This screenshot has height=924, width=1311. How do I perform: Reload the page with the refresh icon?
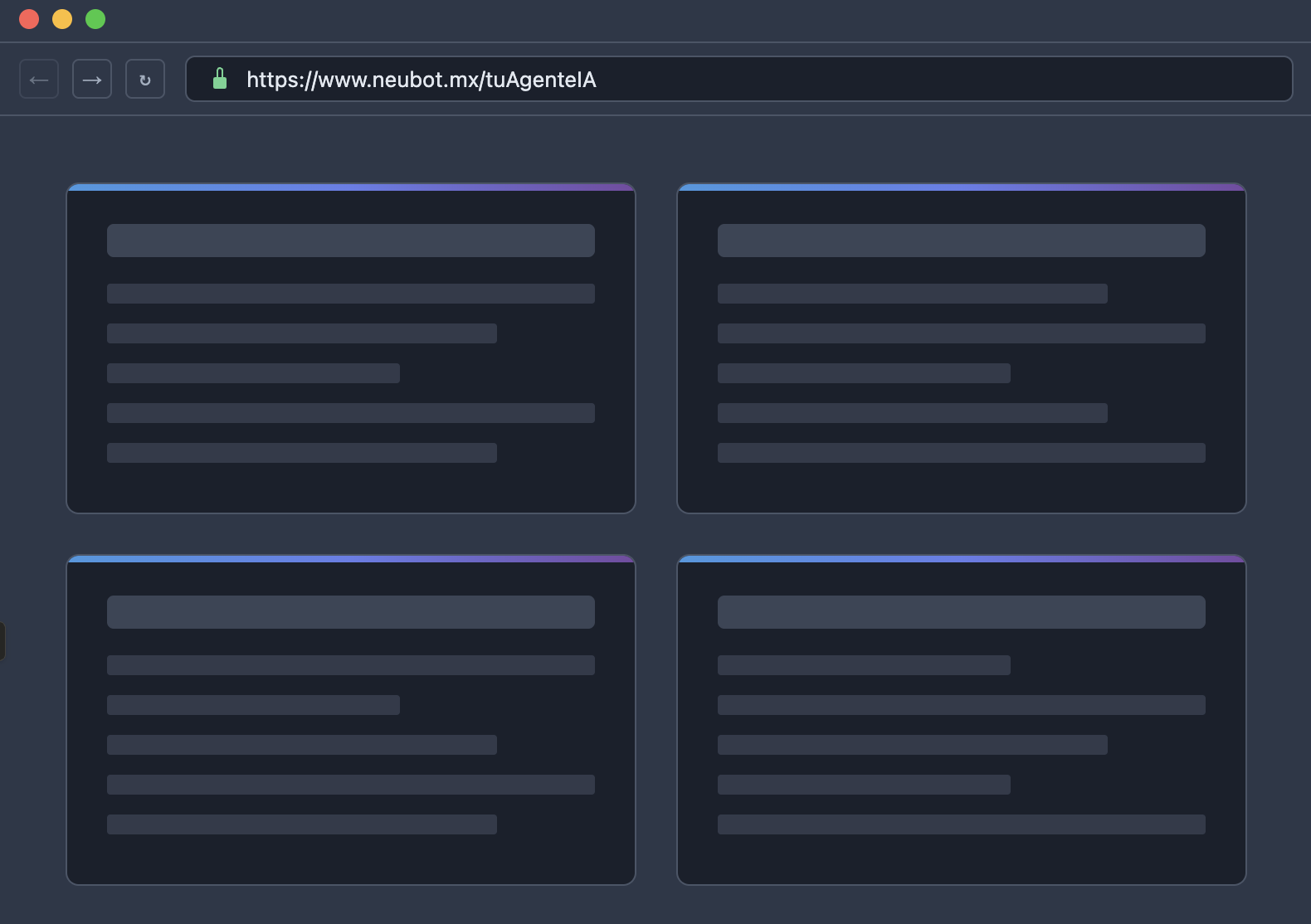(x=145, y=80)
